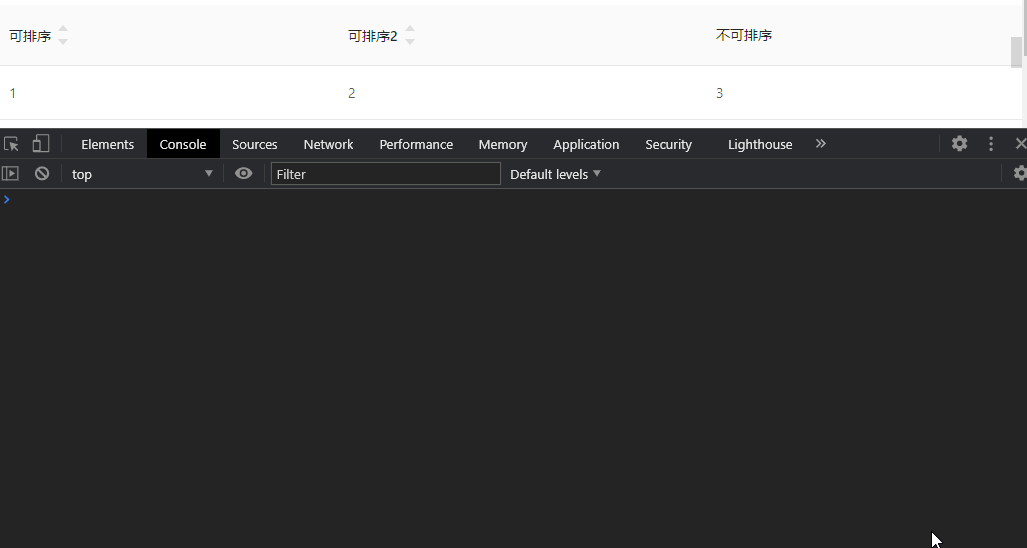
Task: Activate the inspect element picker icon
Action: tap(11, 144)
